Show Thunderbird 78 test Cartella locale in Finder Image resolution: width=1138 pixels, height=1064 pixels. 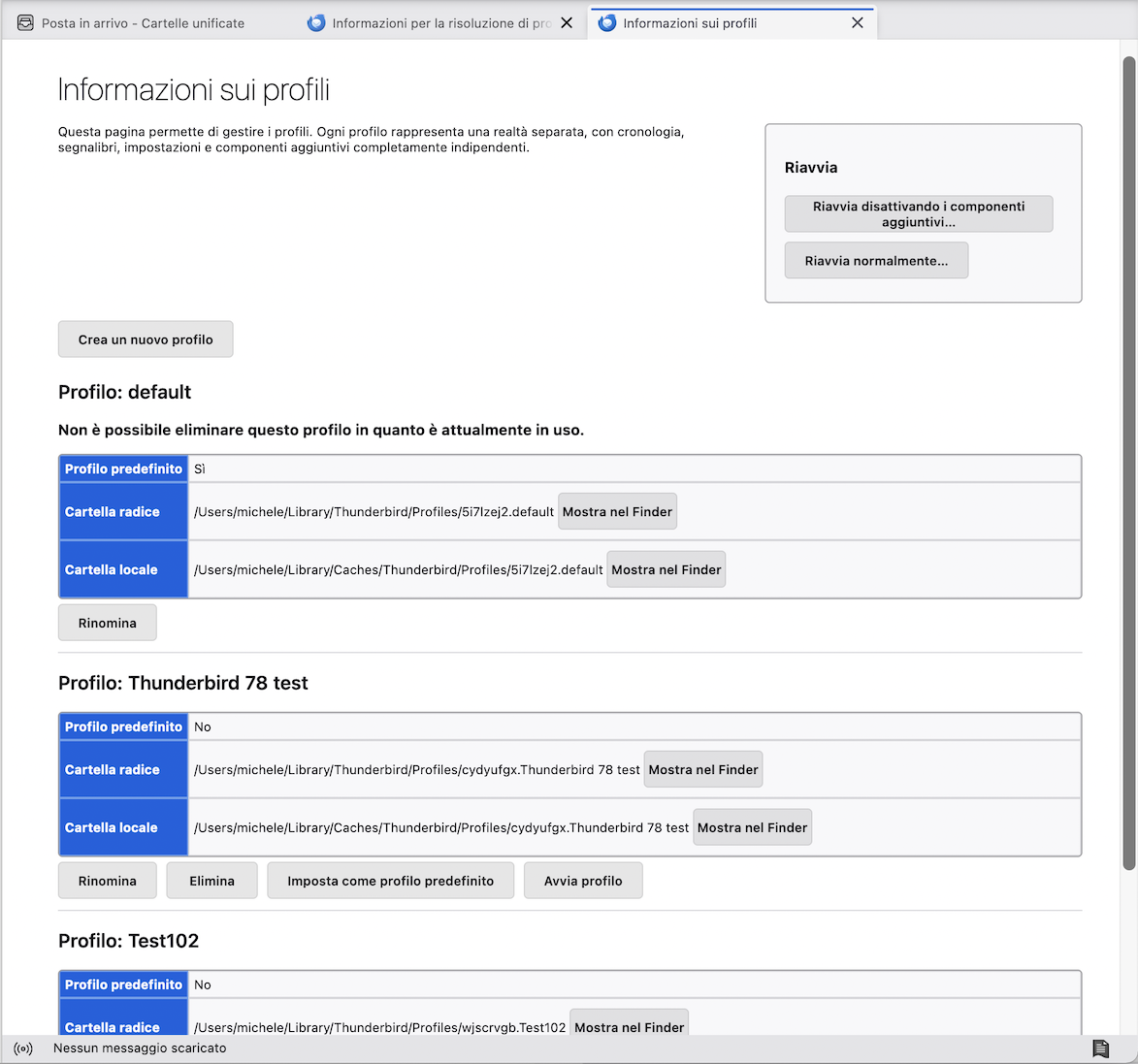click(752, 827)
